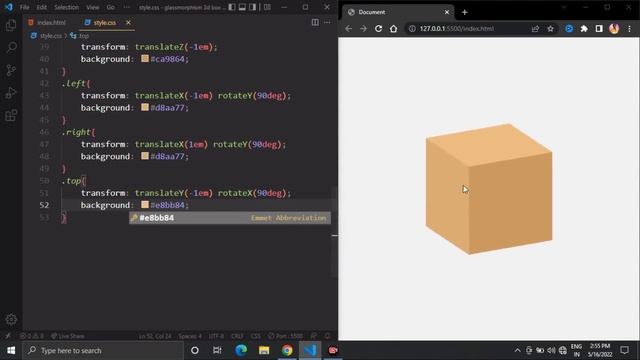Open the File menu
This screenshot has height=360, width=640.
tap(24, 7)
